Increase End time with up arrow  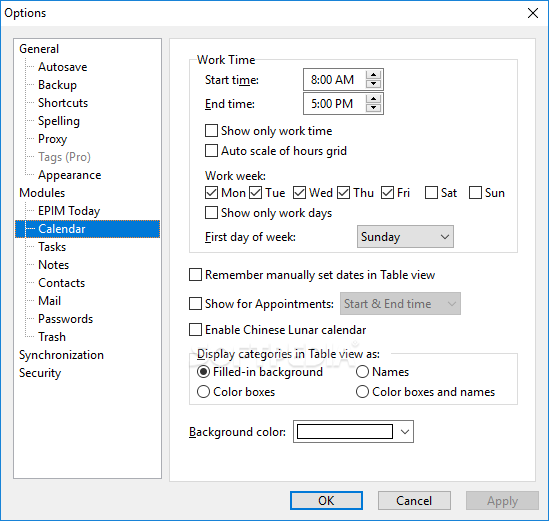point(374,99)
